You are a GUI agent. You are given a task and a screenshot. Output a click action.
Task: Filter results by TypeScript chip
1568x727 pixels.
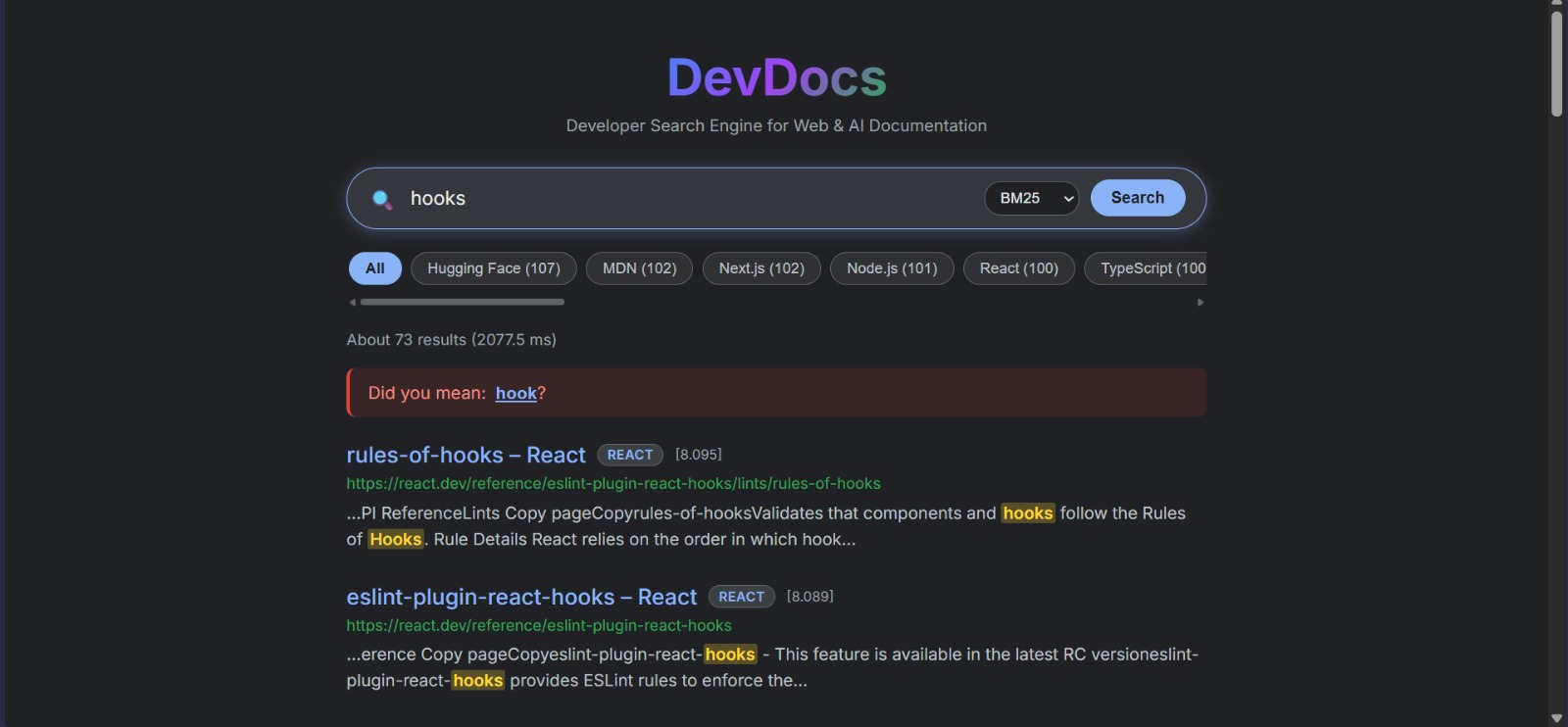pyautogui.click(x=1147, y=268)
